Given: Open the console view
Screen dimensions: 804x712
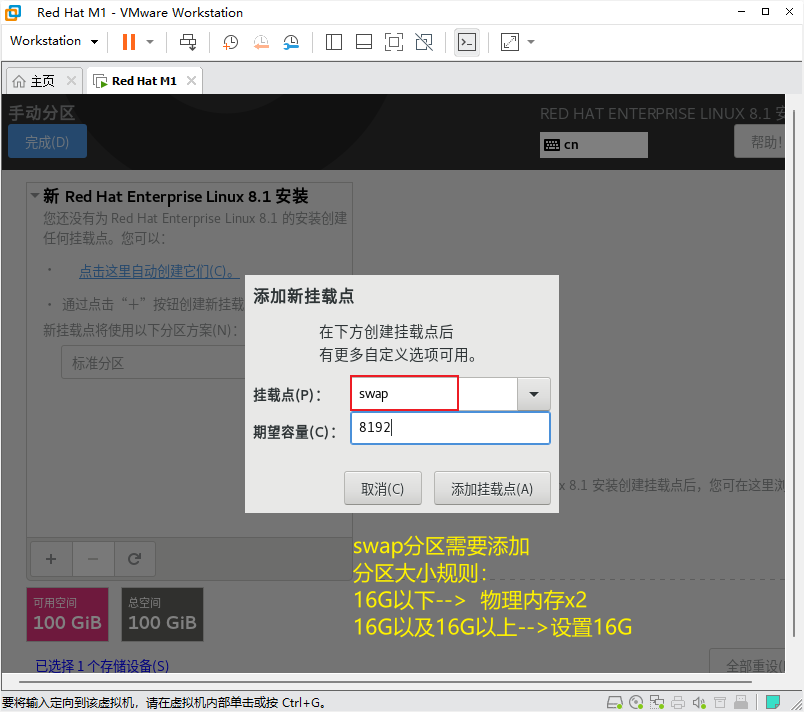Looking at the screenshot, I should click(467, 42).
